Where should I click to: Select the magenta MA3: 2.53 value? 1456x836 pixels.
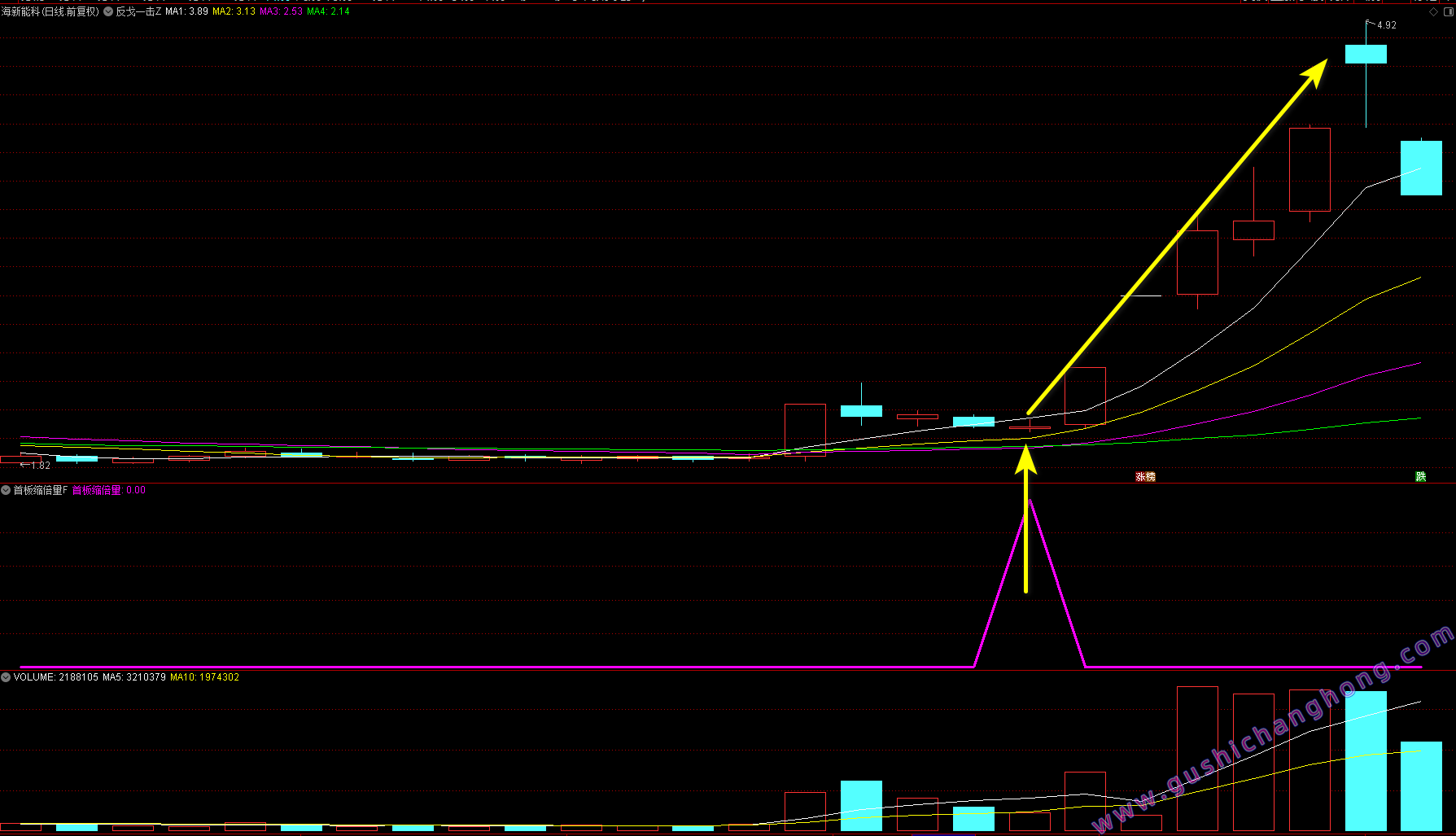(281, 11)
